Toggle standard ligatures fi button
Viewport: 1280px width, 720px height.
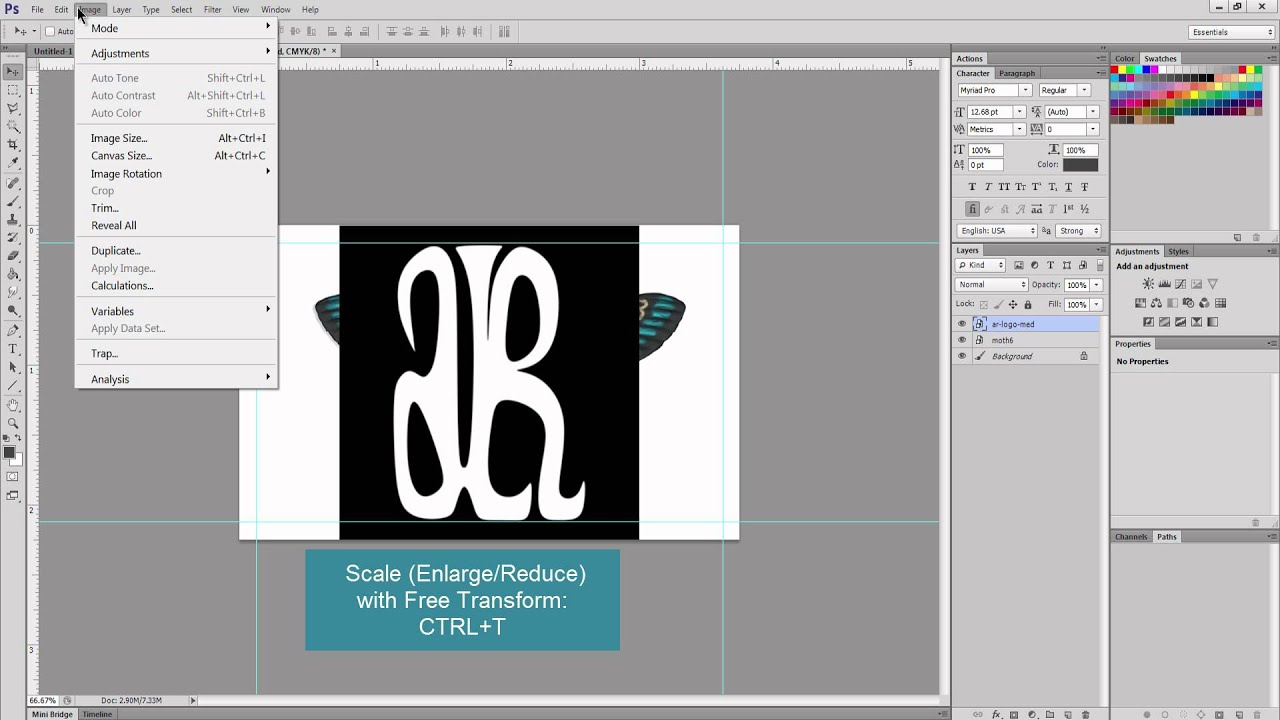[972, 209]
